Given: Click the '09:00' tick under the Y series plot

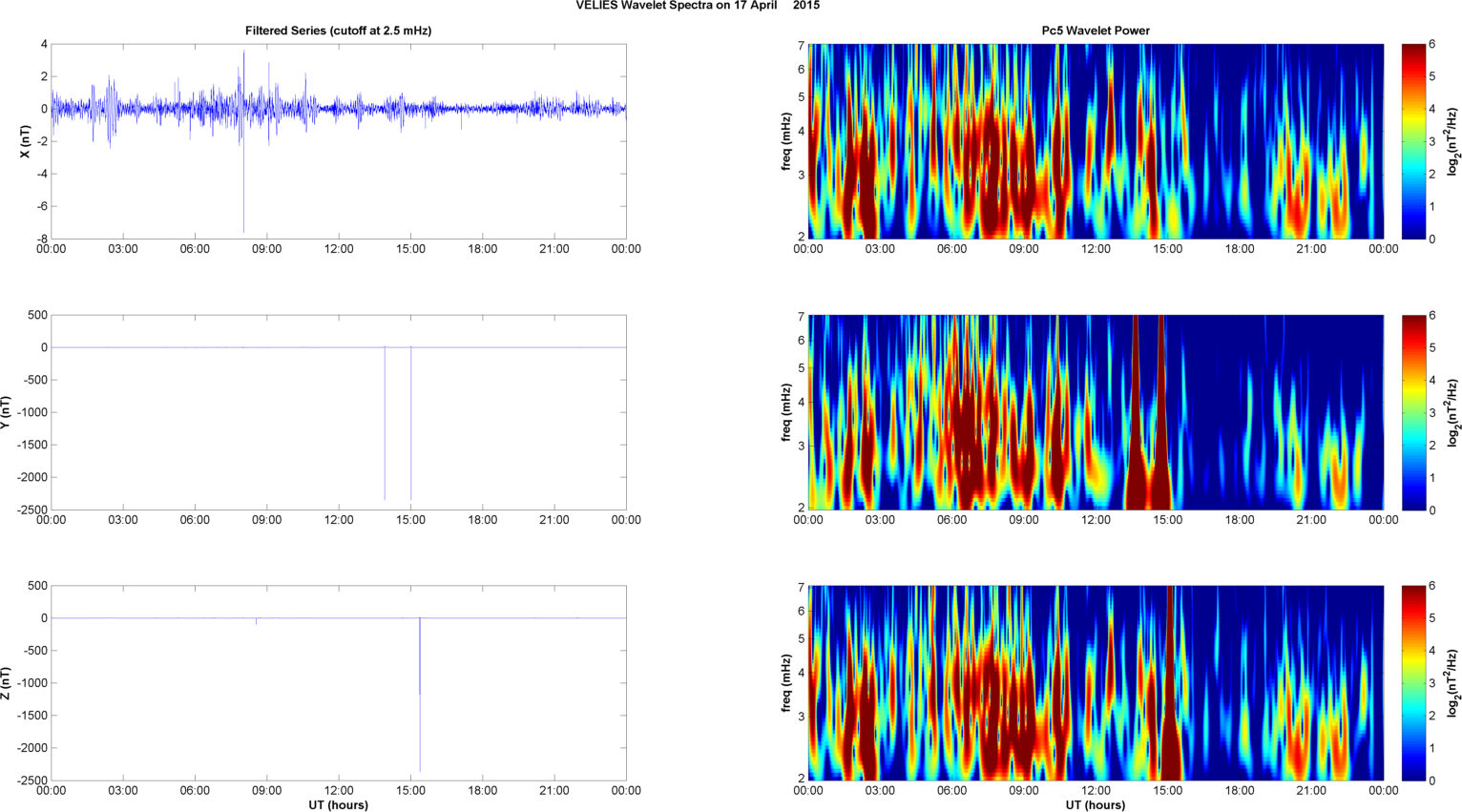Looking at the screenshot, I should [267, 520].
